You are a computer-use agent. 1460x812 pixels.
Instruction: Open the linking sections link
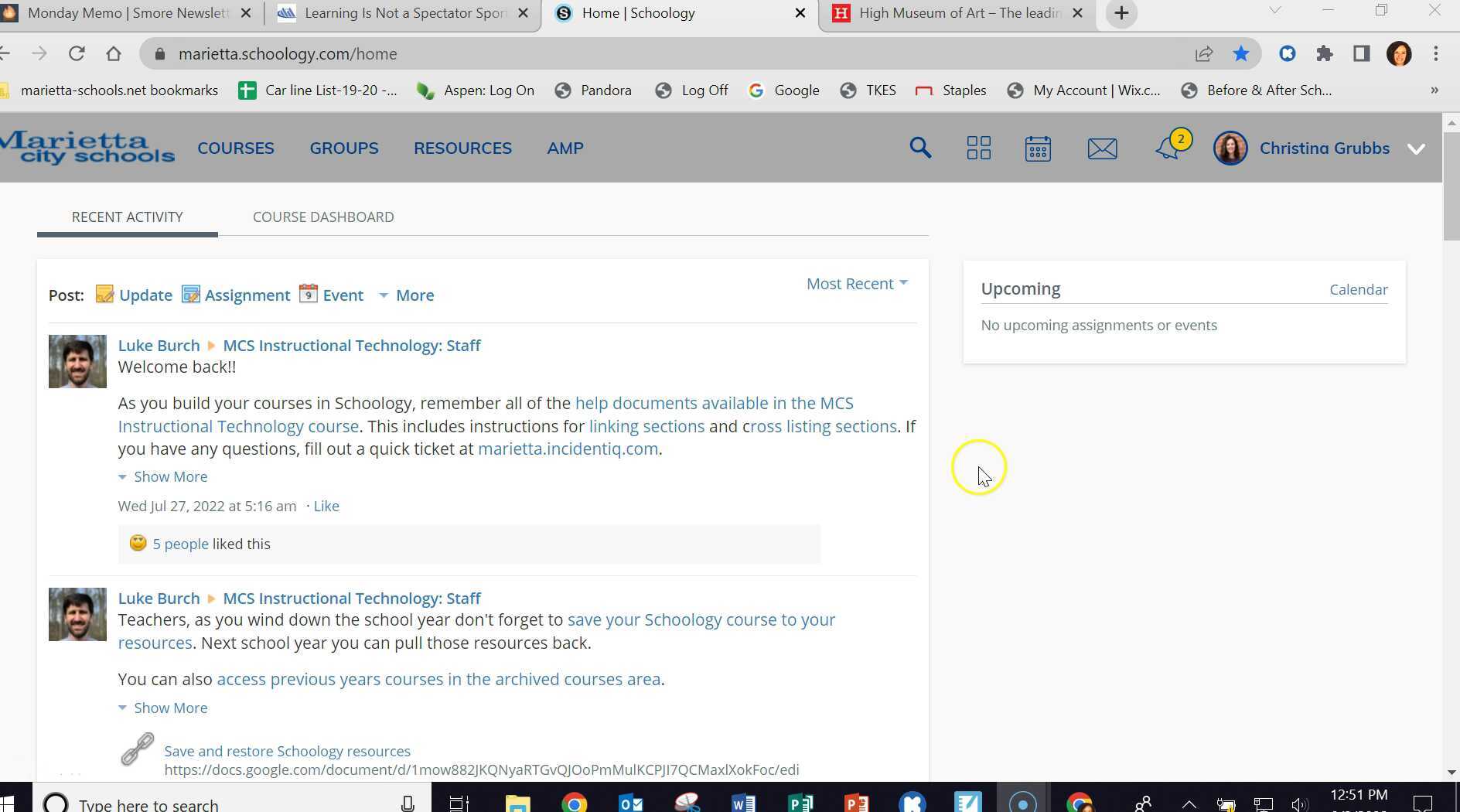click(646, 427)
